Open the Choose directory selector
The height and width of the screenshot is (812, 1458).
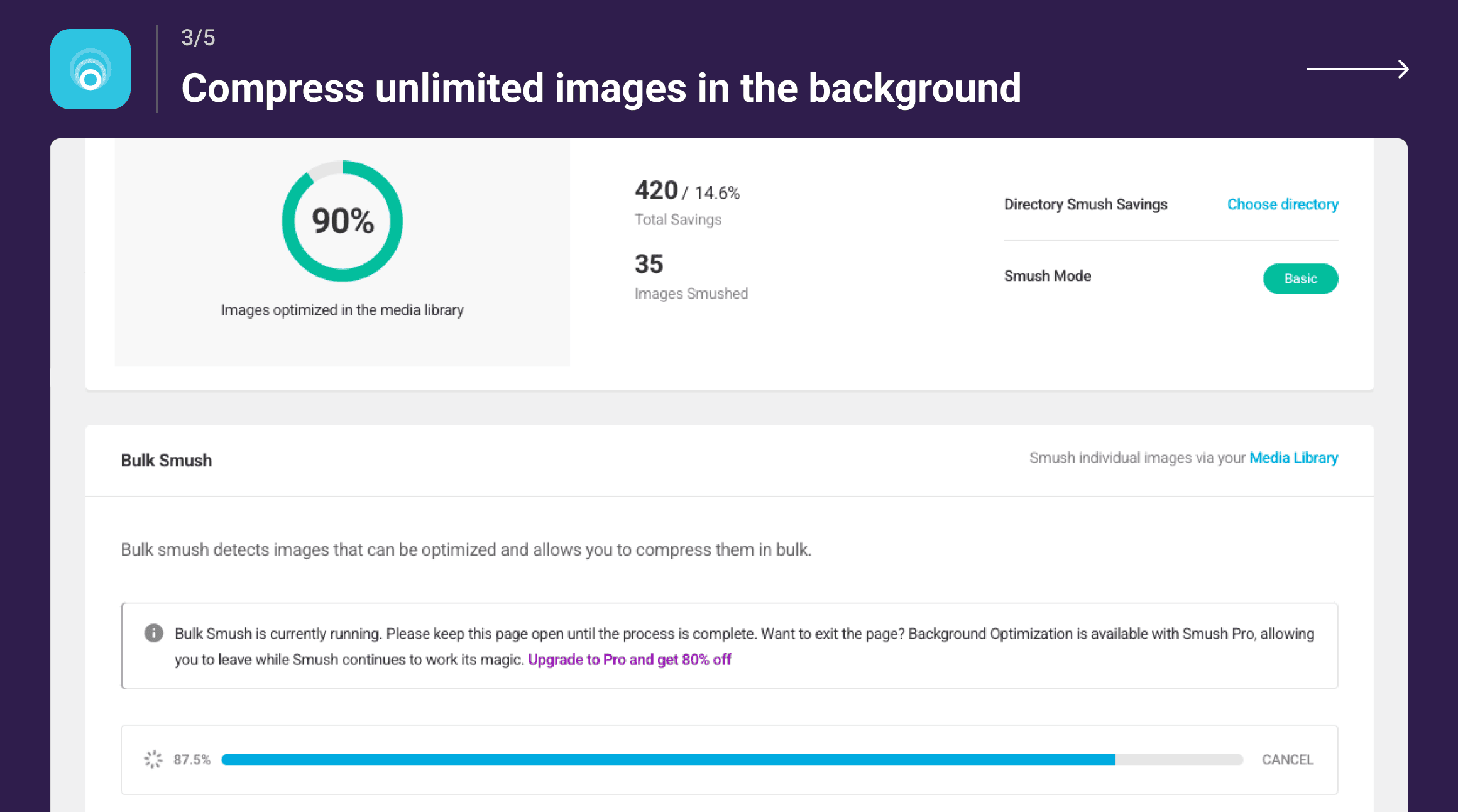(1283, 204)
